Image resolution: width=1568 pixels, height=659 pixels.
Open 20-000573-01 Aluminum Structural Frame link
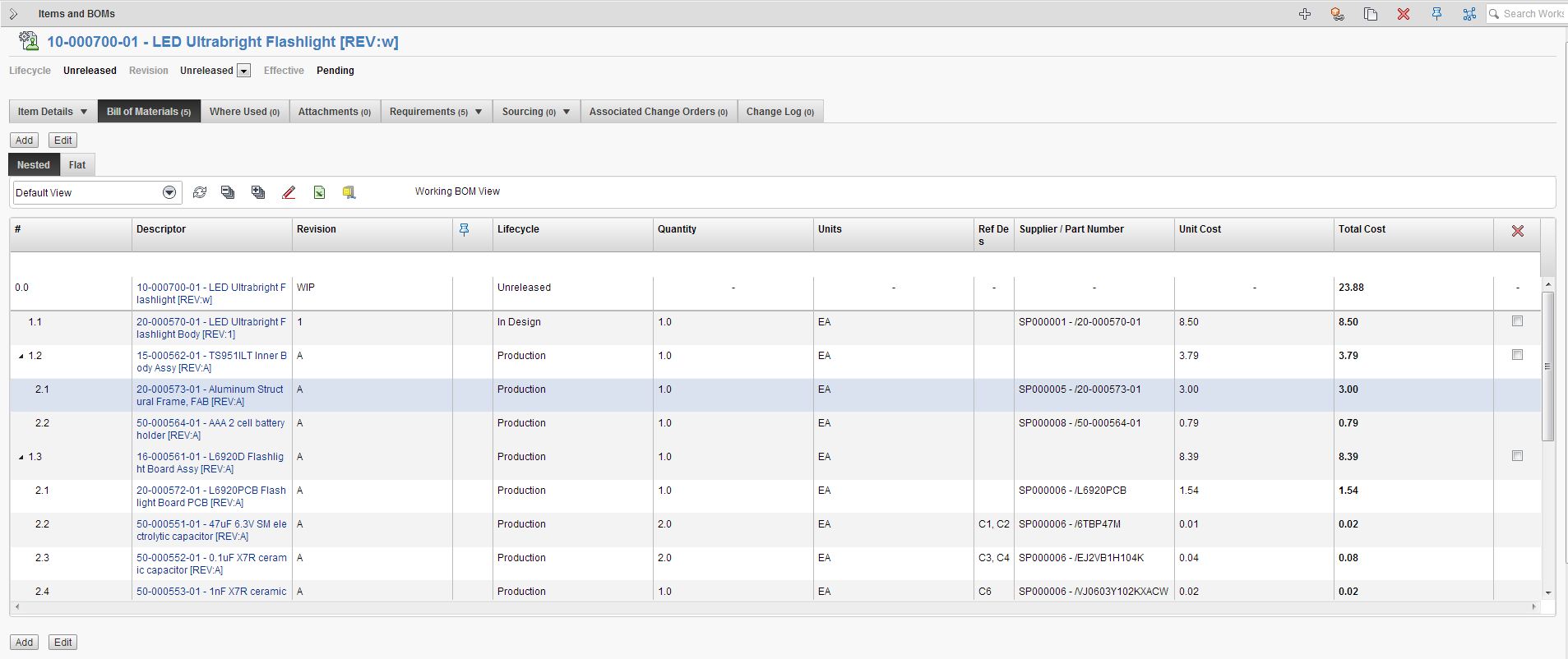click(210, 395)
